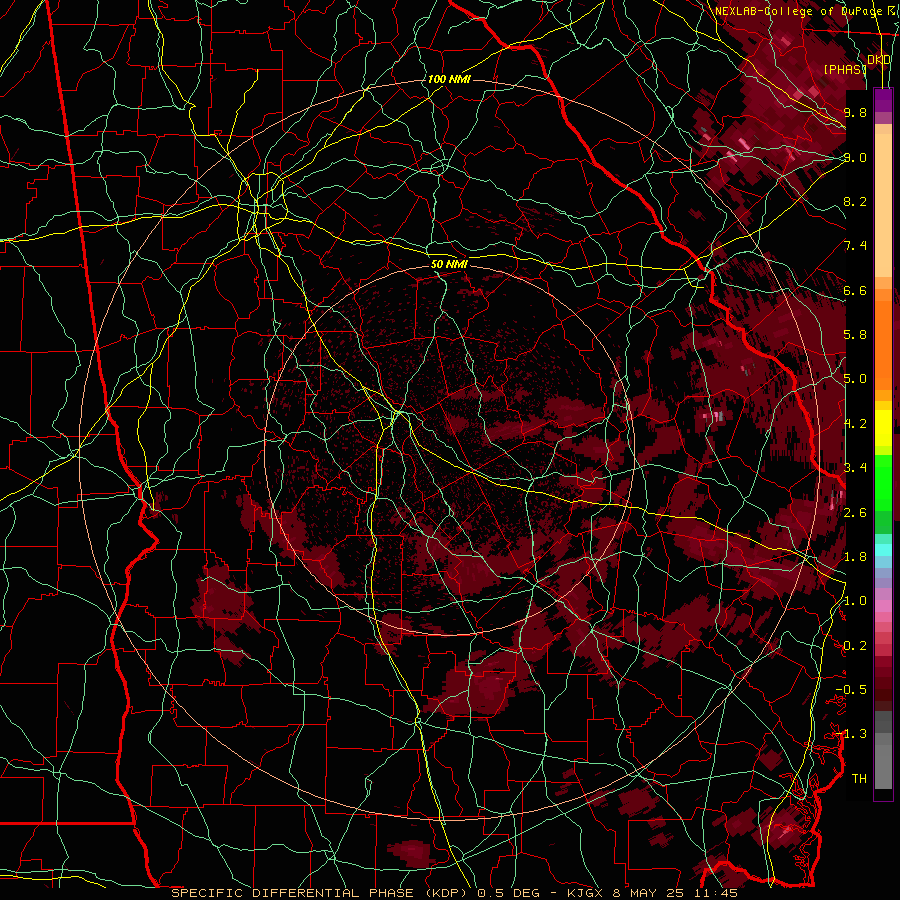Image resolution: width=900 pixels, height=900 pixels.
Task: Click the 2.6 value on color scale
Action: 855,513
